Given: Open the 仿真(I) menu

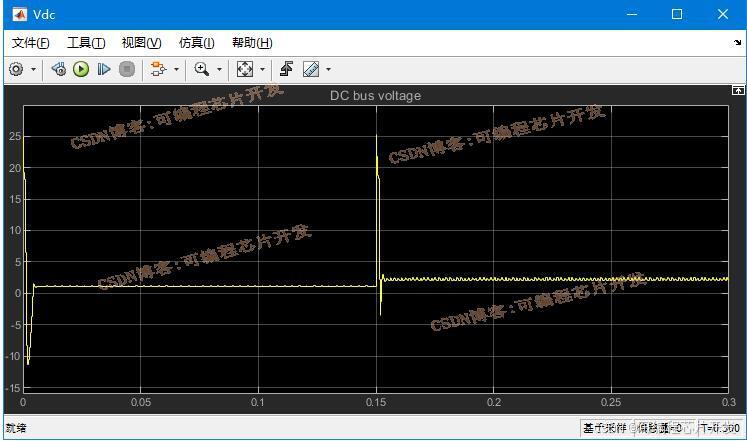Looking at the screenshot, I should (196, 43).
